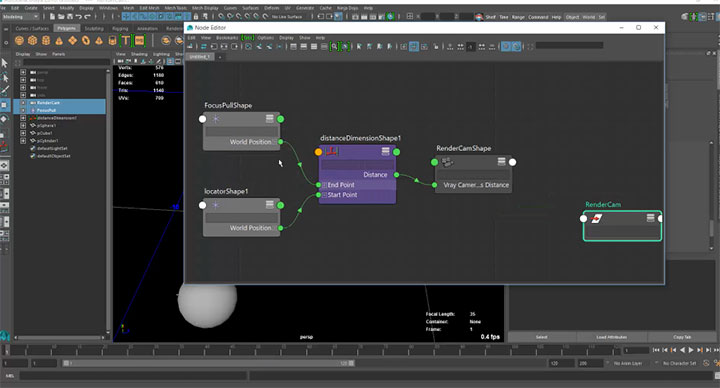
Task: Click the New scene icon in status line
Action: pyautogui.click(x=52, y=17)
